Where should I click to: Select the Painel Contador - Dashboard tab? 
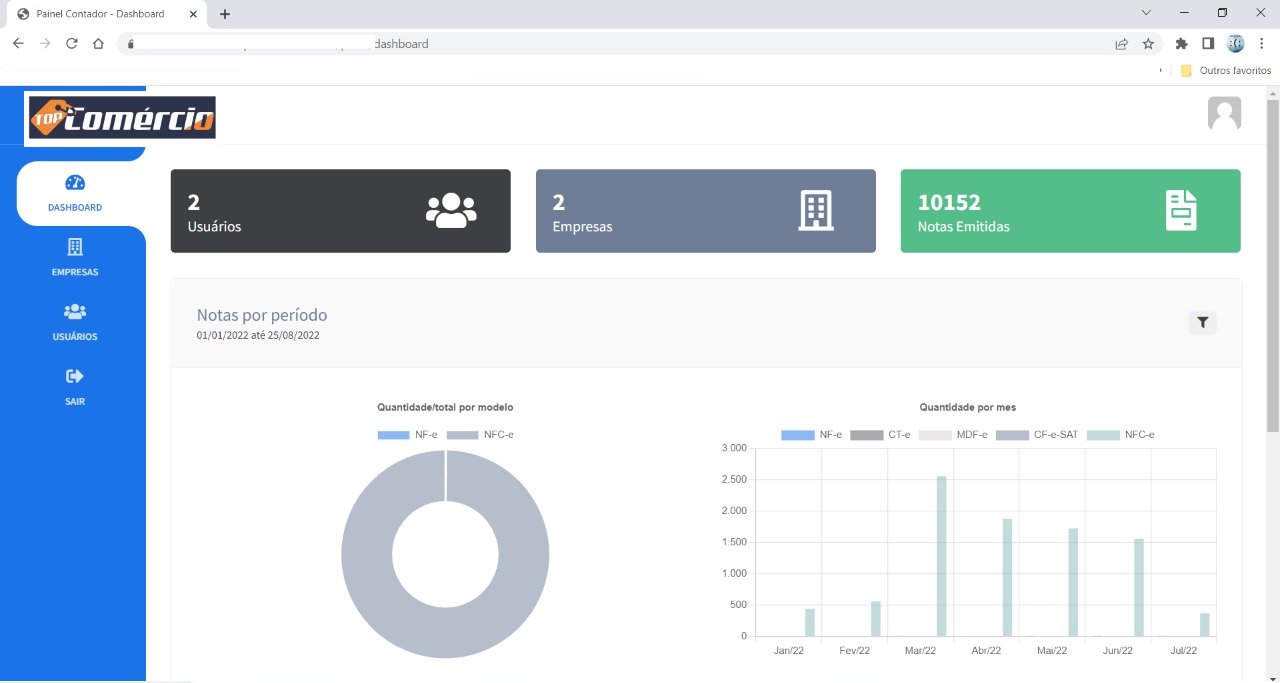point(100,14)
